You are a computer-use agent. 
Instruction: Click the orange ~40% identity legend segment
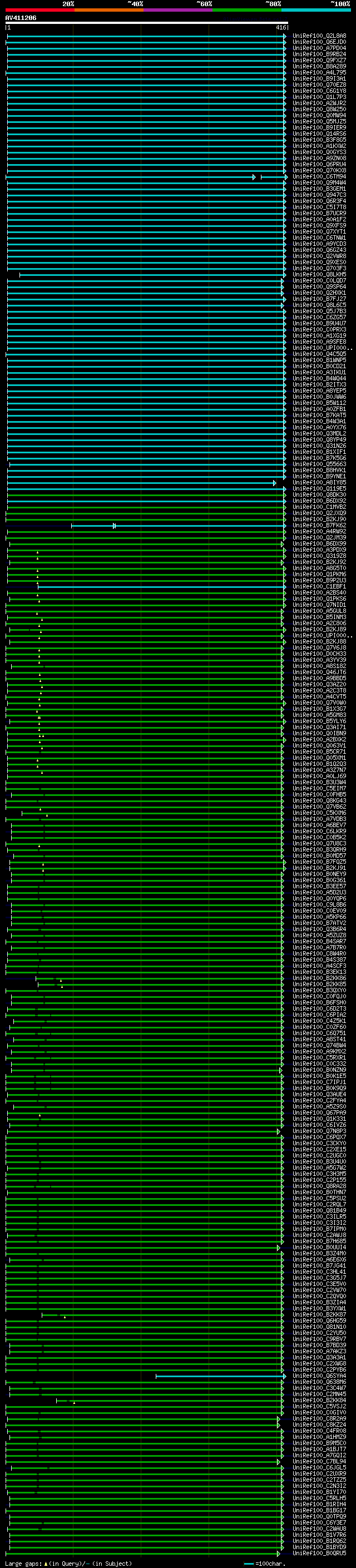point(109,10)
